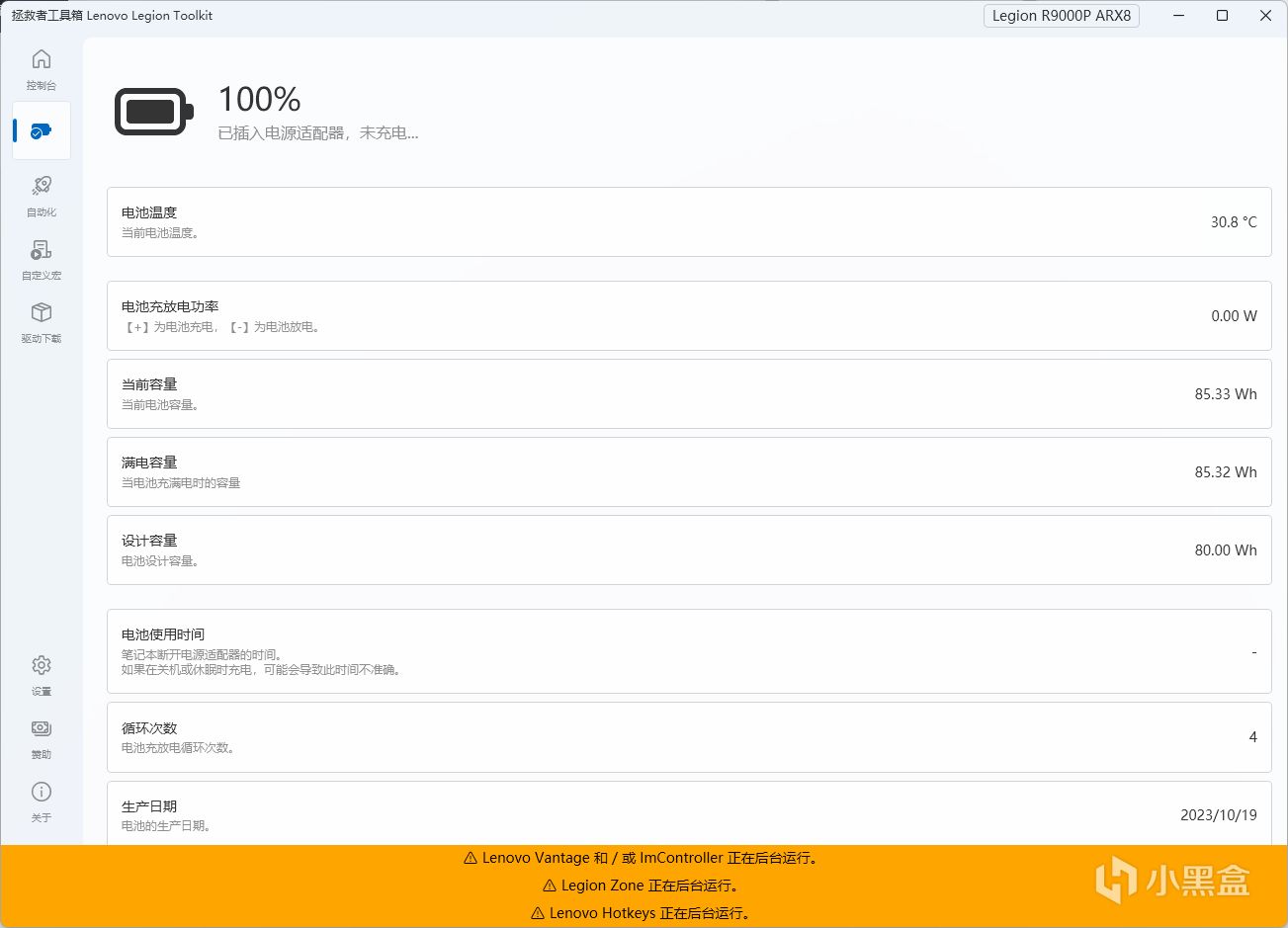Select the 电池温度 row label
Screen dimensions: 1288x928
click(149, 212)
